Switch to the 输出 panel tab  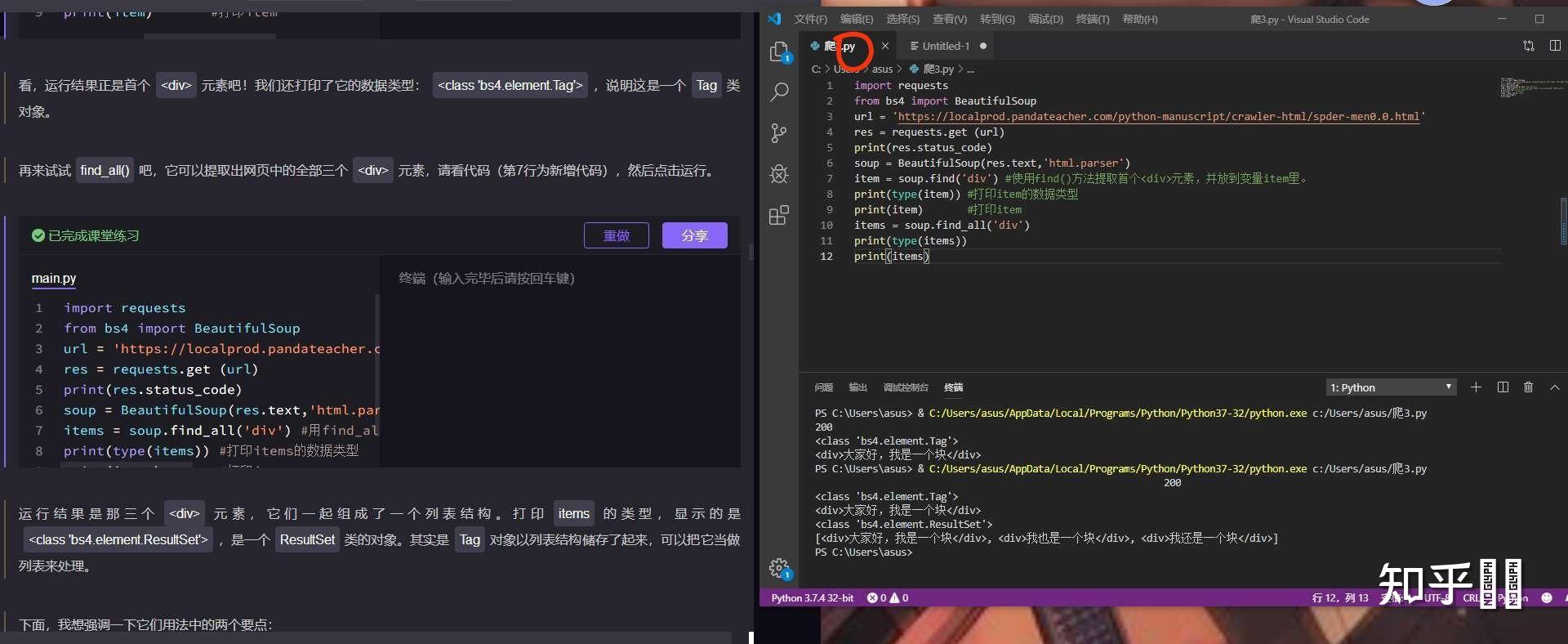(858, 387)
